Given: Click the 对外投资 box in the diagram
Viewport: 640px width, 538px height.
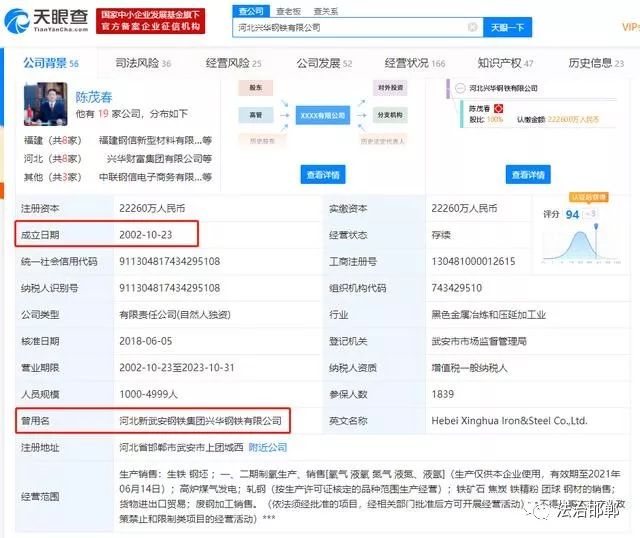Looking at the screenshot, I should (x=390, y=88).
